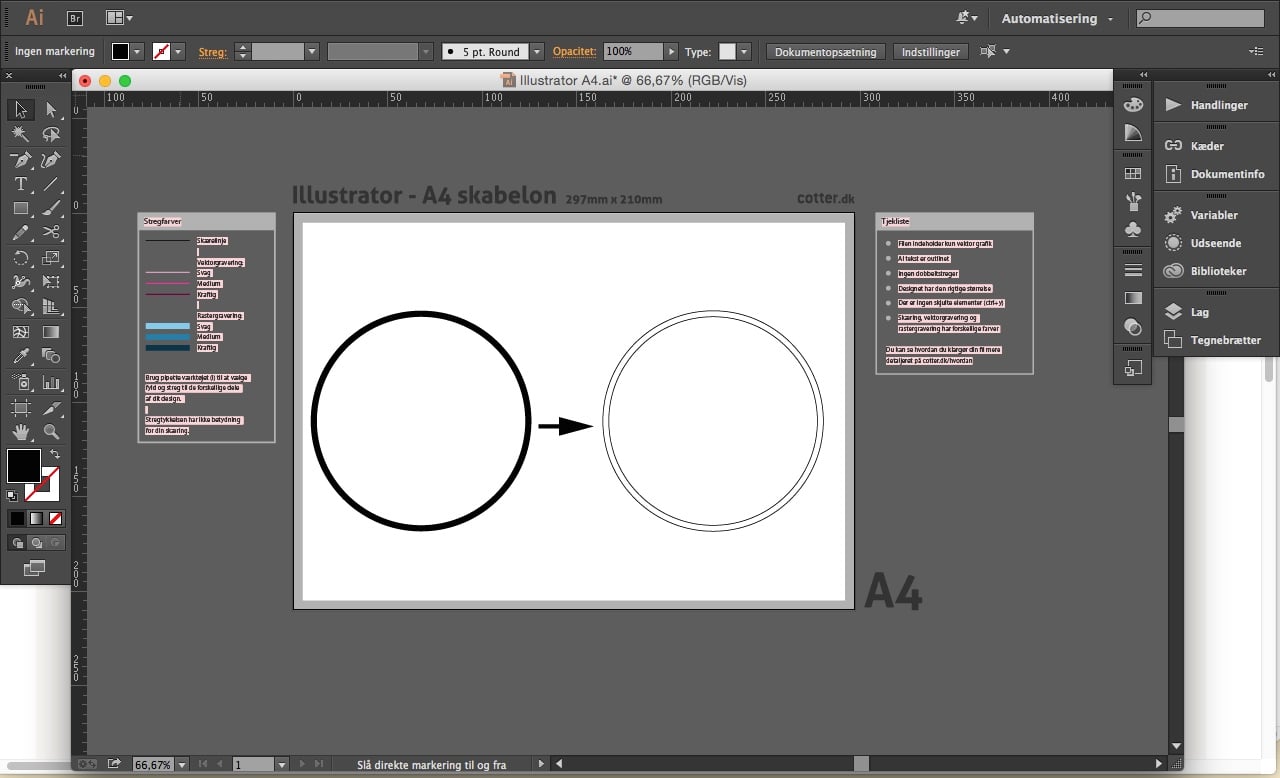The height and width of the screenshot is (778, 1280).
Task: Open the Lag layers panel
Action: coord(1187,312)
